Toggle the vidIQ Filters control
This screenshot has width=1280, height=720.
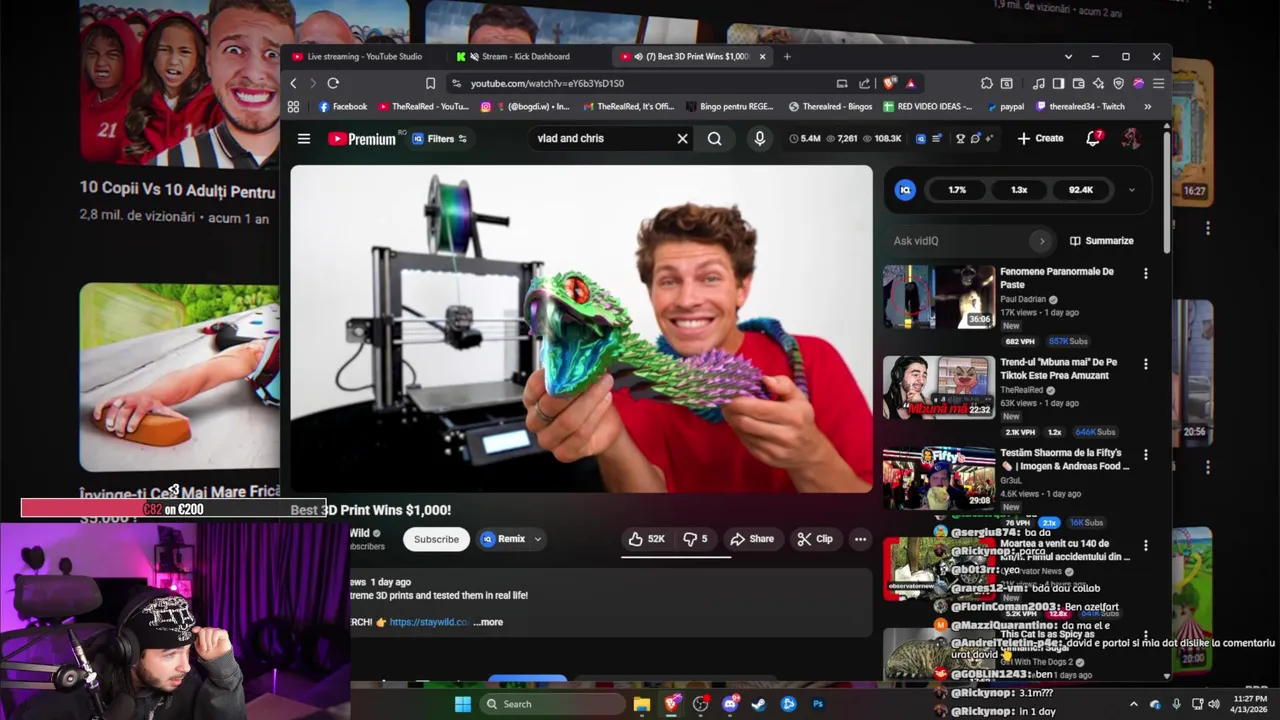pyautogui.click(x=440, y=139)
